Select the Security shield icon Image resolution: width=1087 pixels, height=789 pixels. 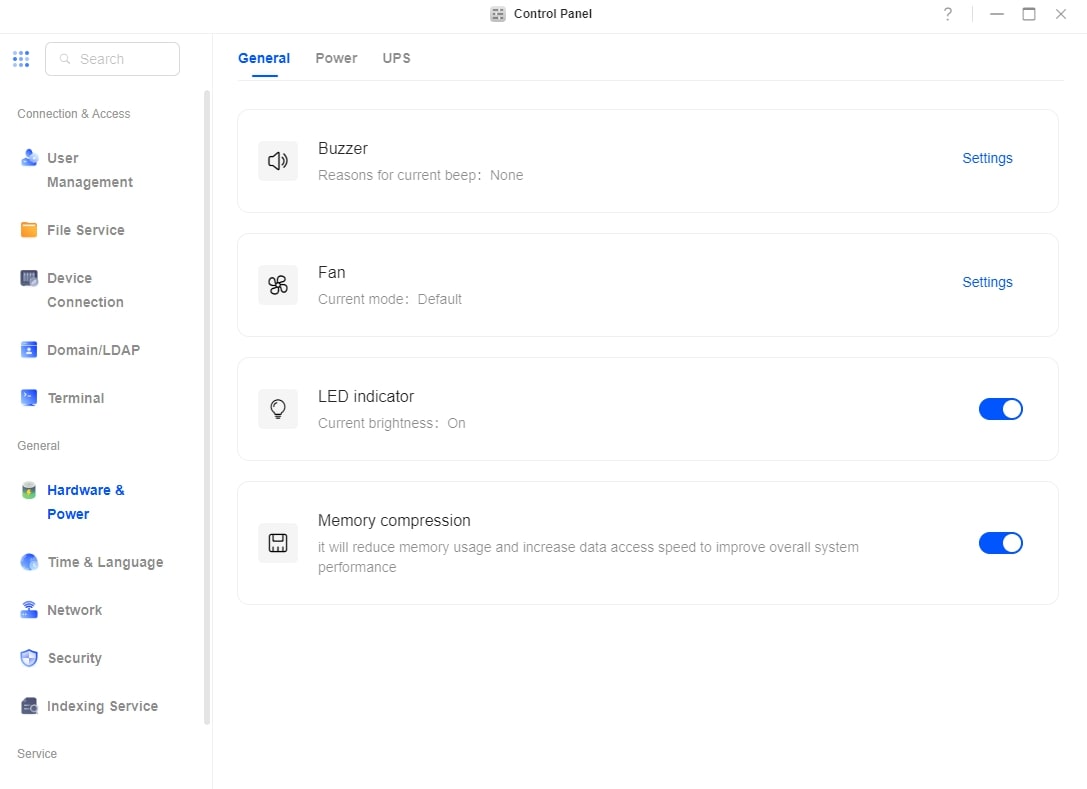(x=29, y=658)
